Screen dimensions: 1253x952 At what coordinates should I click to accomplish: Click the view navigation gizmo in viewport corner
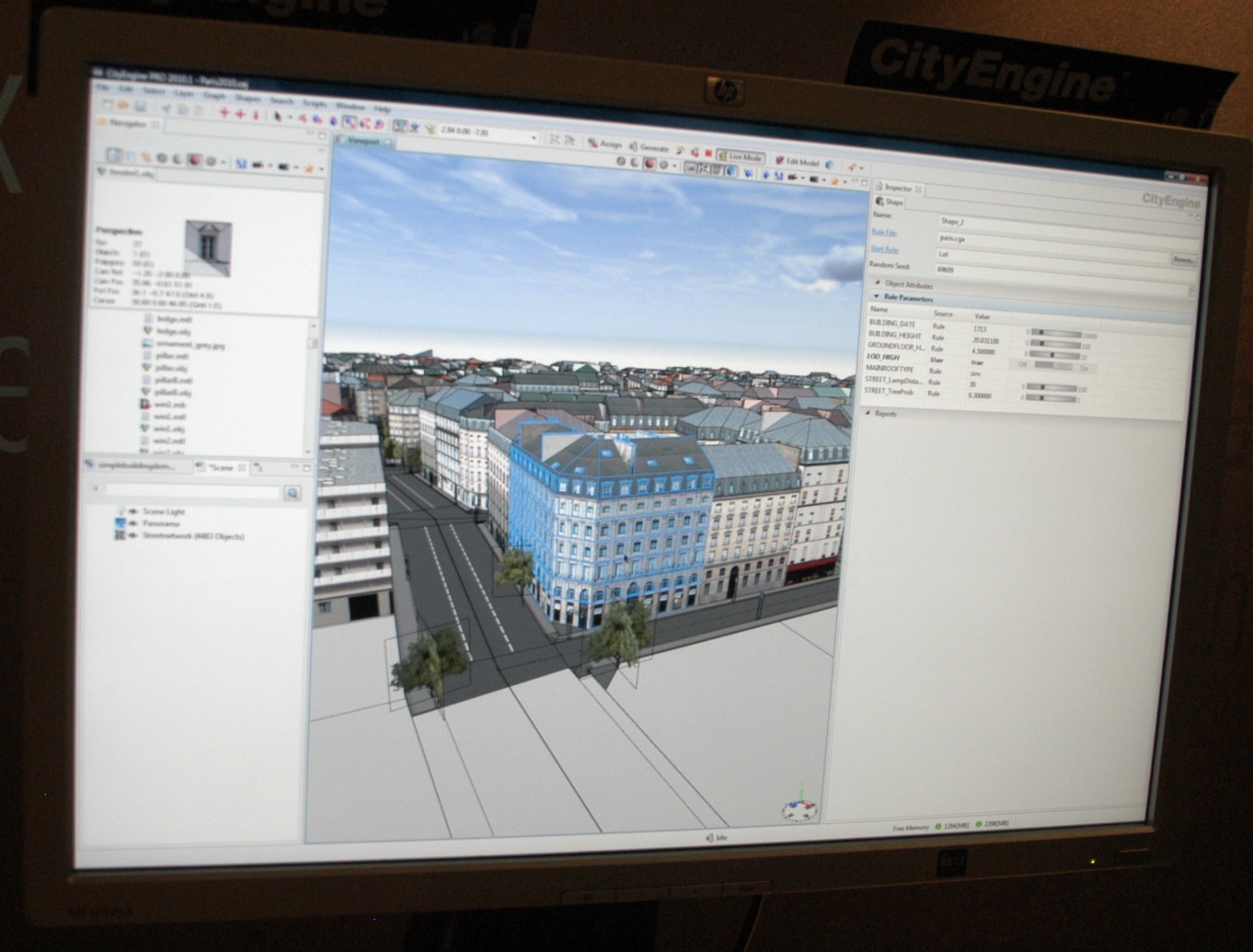[x=799, y=809]
